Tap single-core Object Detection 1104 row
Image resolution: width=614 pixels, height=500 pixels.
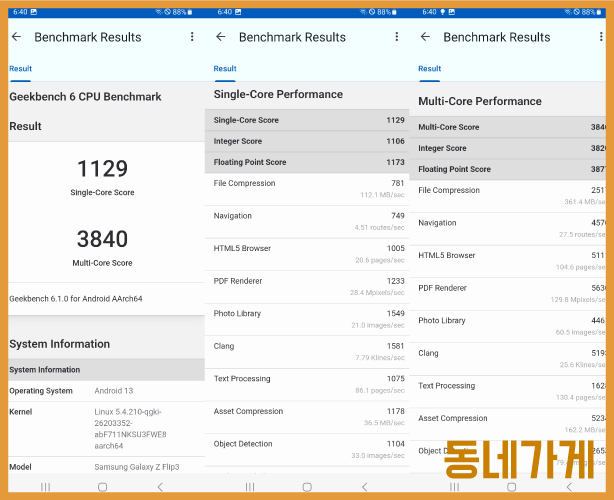307,449
